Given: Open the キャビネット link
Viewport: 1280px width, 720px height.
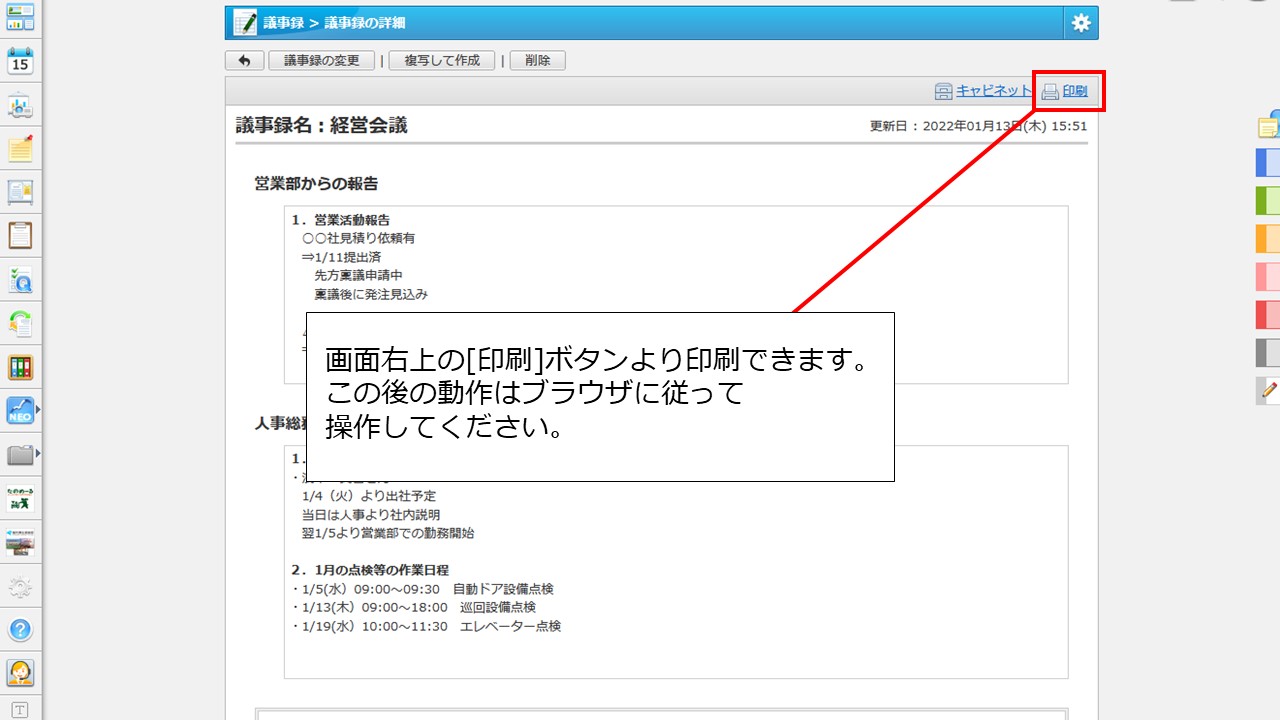Looking at the screenshot, I should [x=992, y=91].
